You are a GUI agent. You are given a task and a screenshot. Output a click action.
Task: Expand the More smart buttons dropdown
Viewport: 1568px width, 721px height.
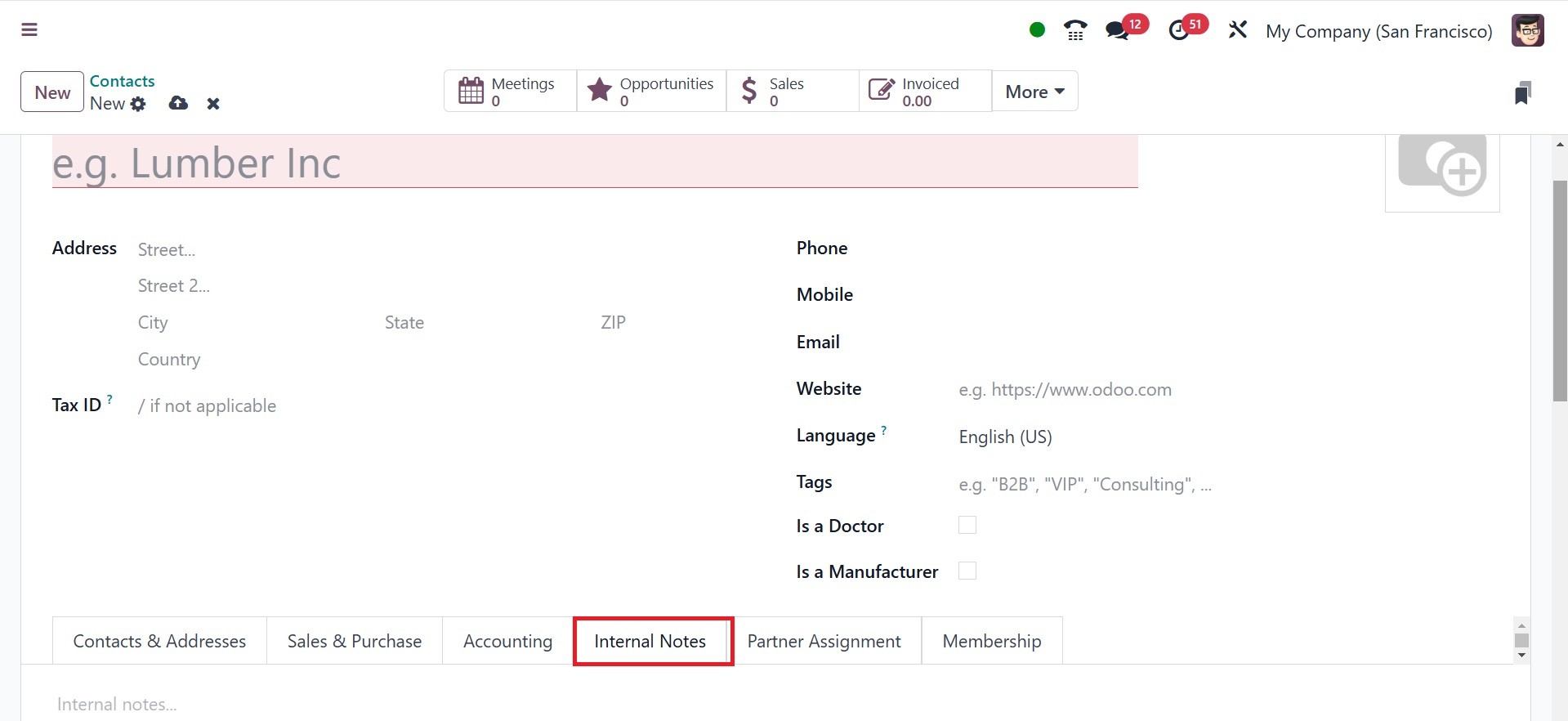[x=1034, y=92]
